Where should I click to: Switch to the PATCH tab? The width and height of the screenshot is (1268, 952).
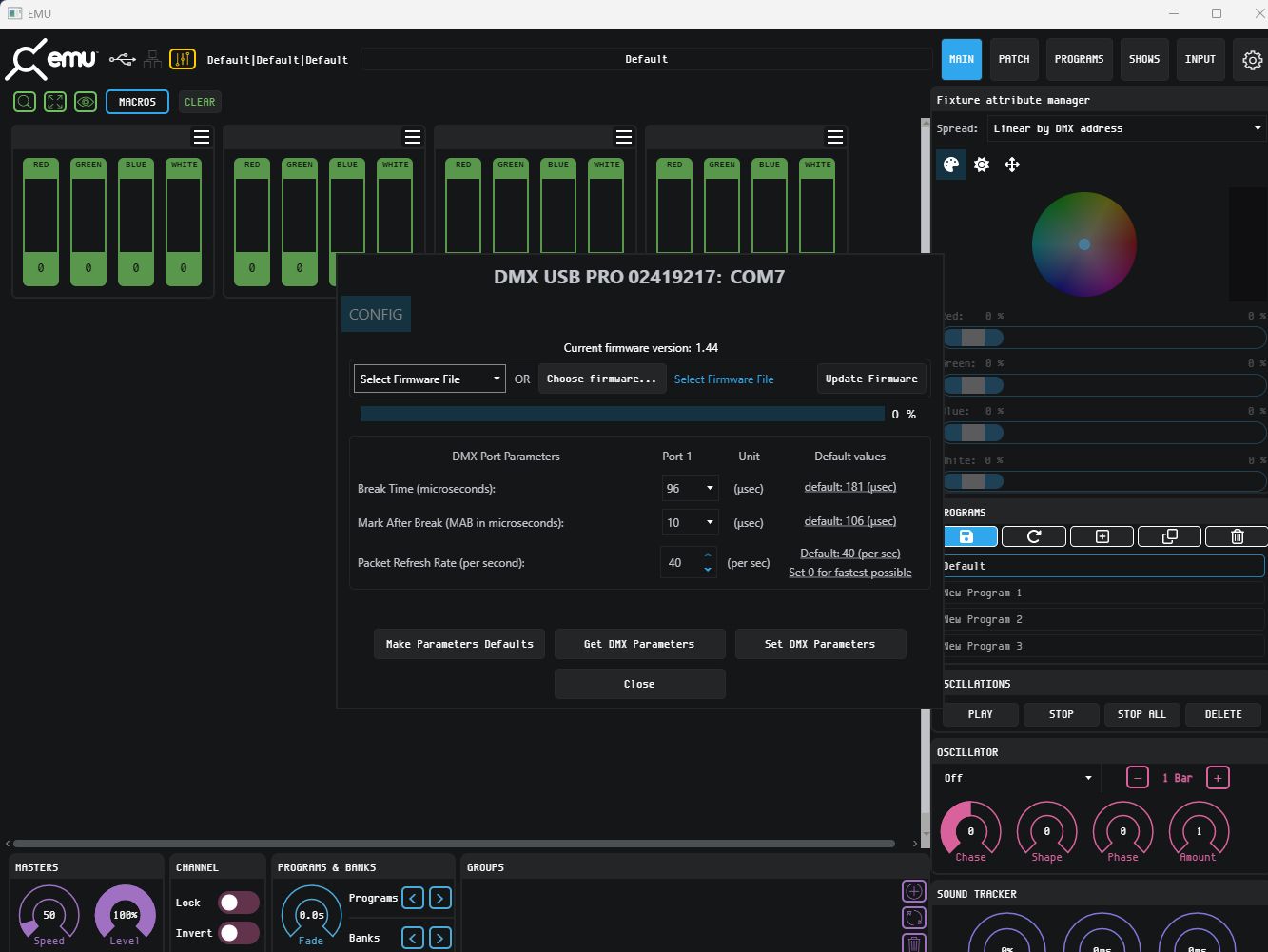pos(1014,59)
